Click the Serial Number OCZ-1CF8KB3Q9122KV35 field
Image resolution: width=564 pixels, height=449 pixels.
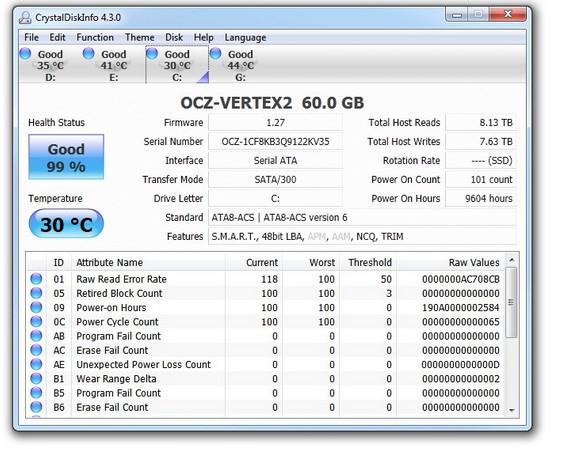[x=276, y=142]
